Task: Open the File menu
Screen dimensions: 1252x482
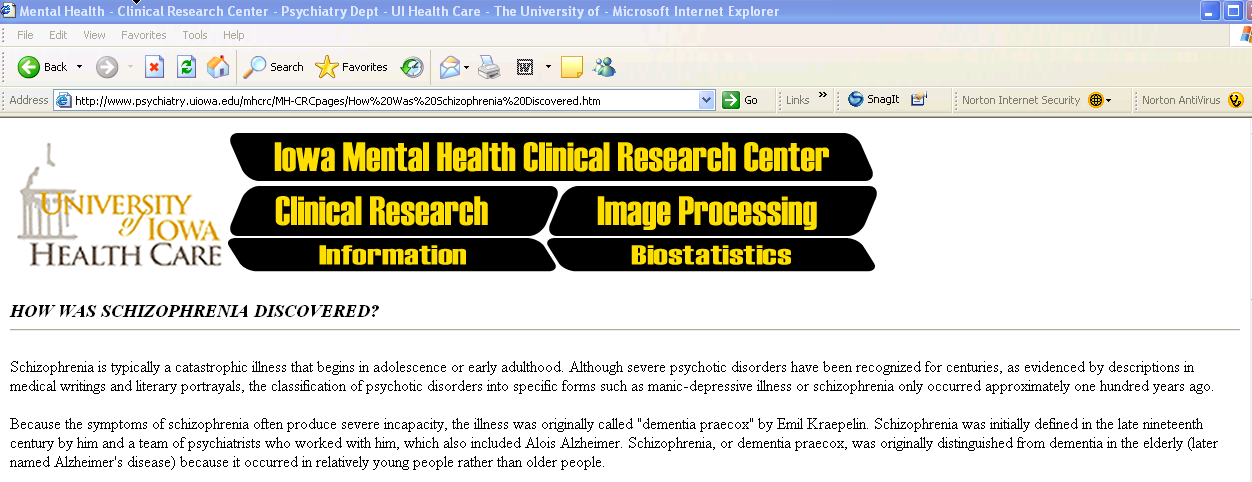Action: point(25,35)
